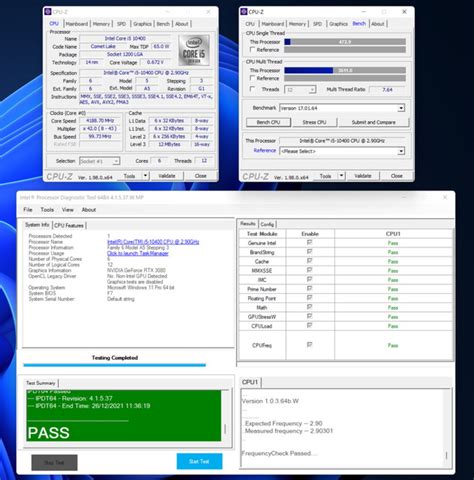The width and height of the screenshot is (474, 480).
Task: Open the Bench tab in left CPU-Z window
Action: 163,24
